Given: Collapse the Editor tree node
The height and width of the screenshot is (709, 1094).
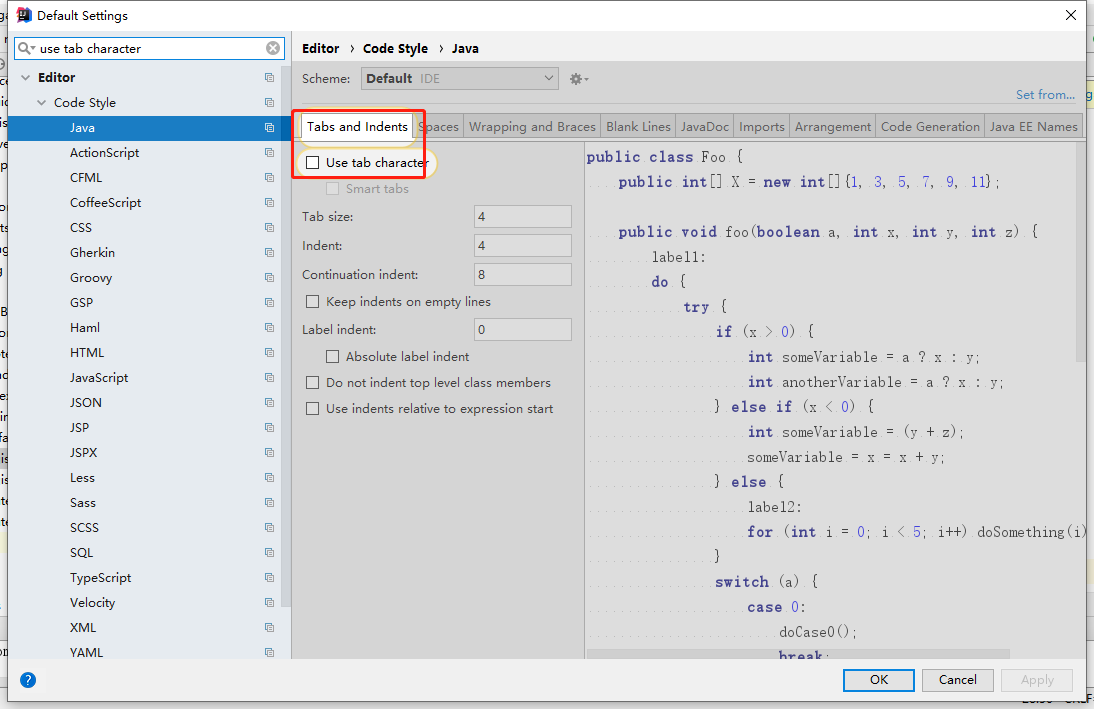Looking at the screenshot, I should tap(26, 77).
